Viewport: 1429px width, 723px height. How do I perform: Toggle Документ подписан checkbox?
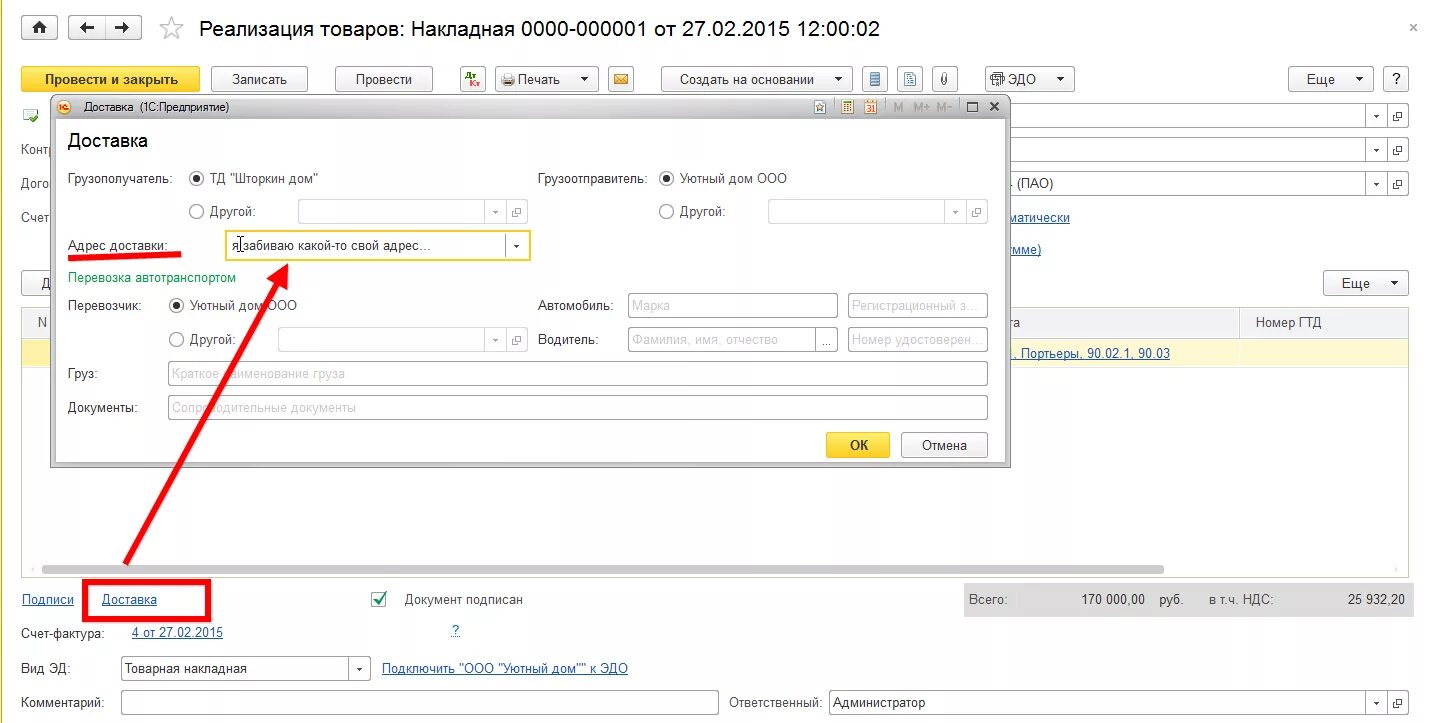(x=379, y=599)
